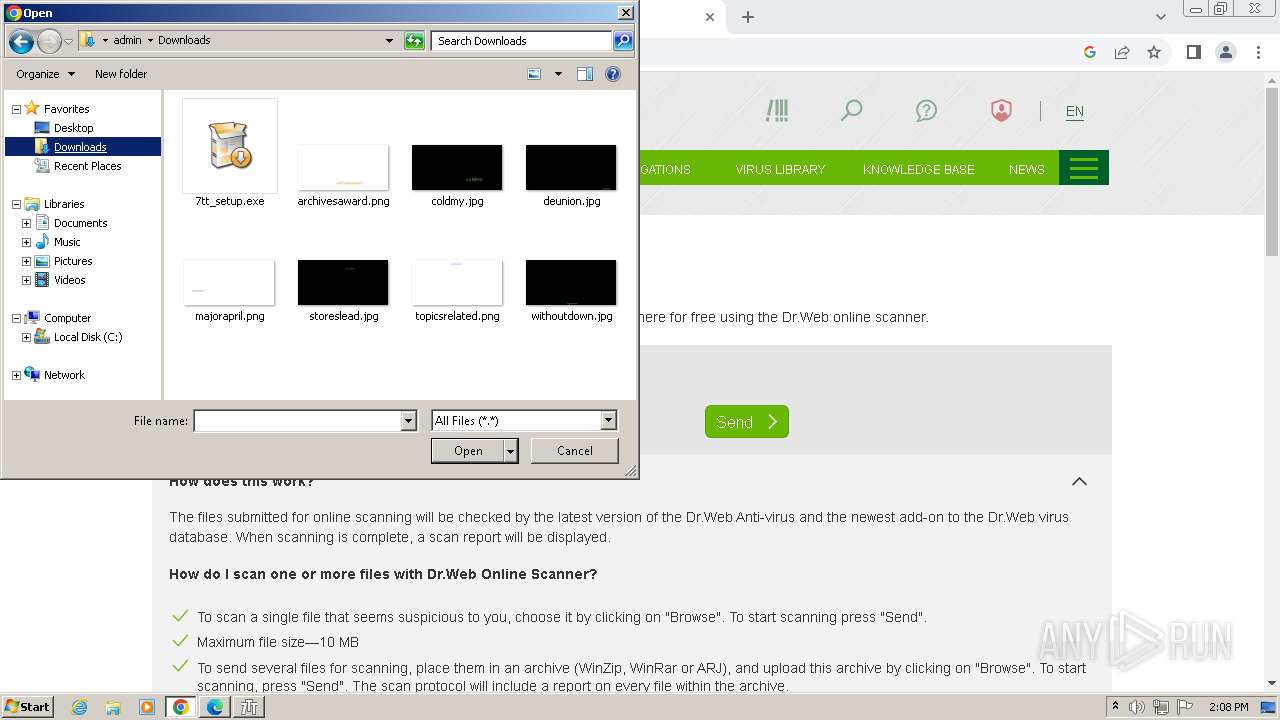
Task: Open the Dr.Web hamburger menu
Action: [x=1084, y=168]
